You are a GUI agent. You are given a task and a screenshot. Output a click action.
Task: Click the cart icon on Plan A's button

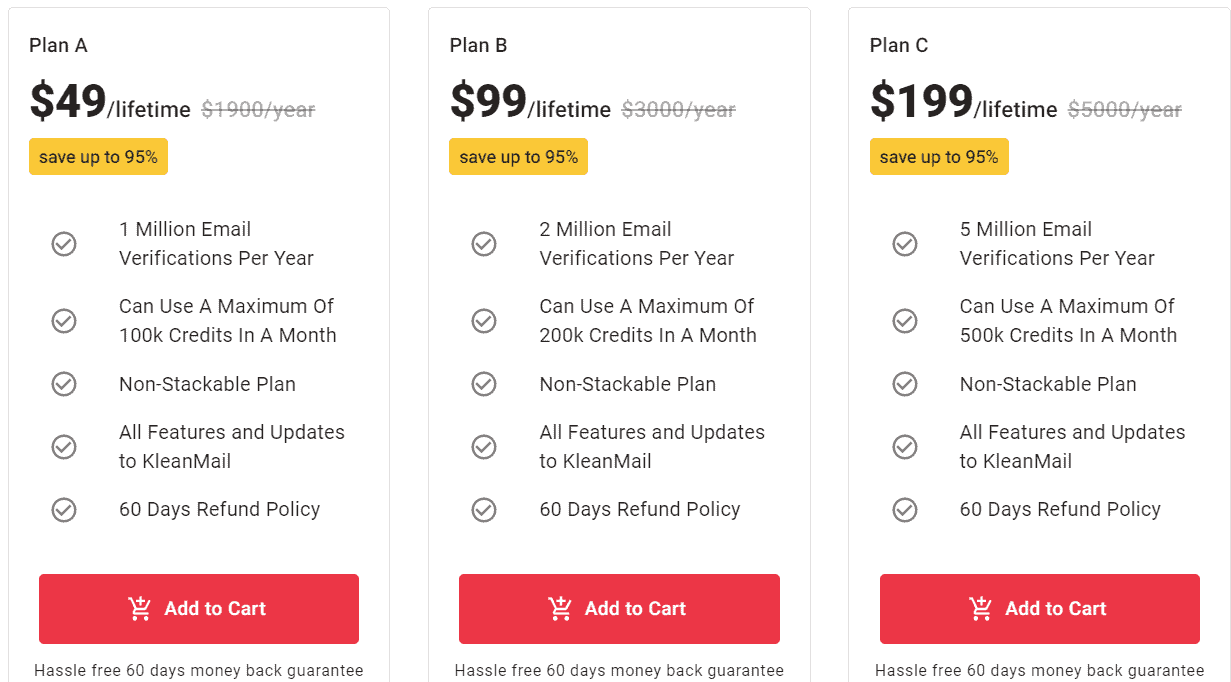click(x=141, y=608)
